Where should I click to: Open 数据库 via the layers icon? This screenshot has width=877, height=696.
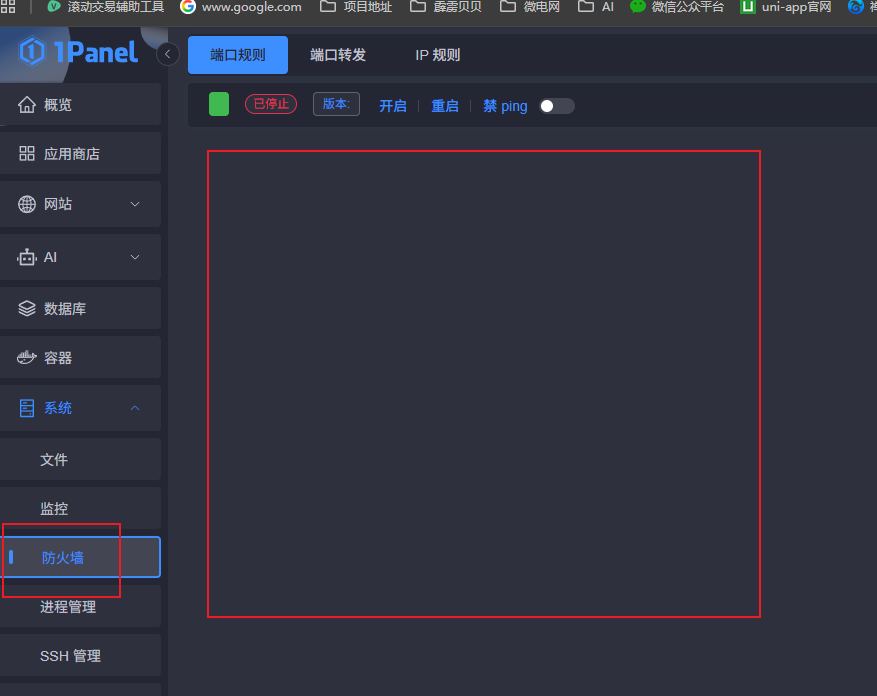click(27, 309)
